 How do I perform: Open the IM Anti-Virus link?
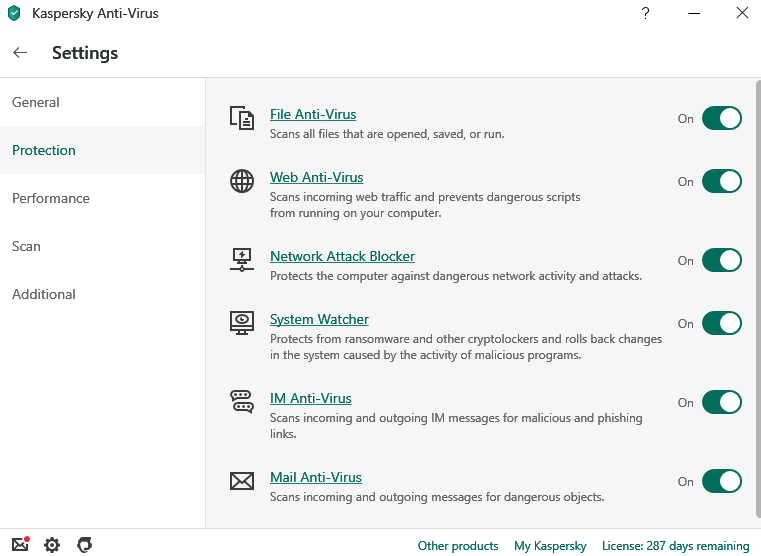(311, 399)
